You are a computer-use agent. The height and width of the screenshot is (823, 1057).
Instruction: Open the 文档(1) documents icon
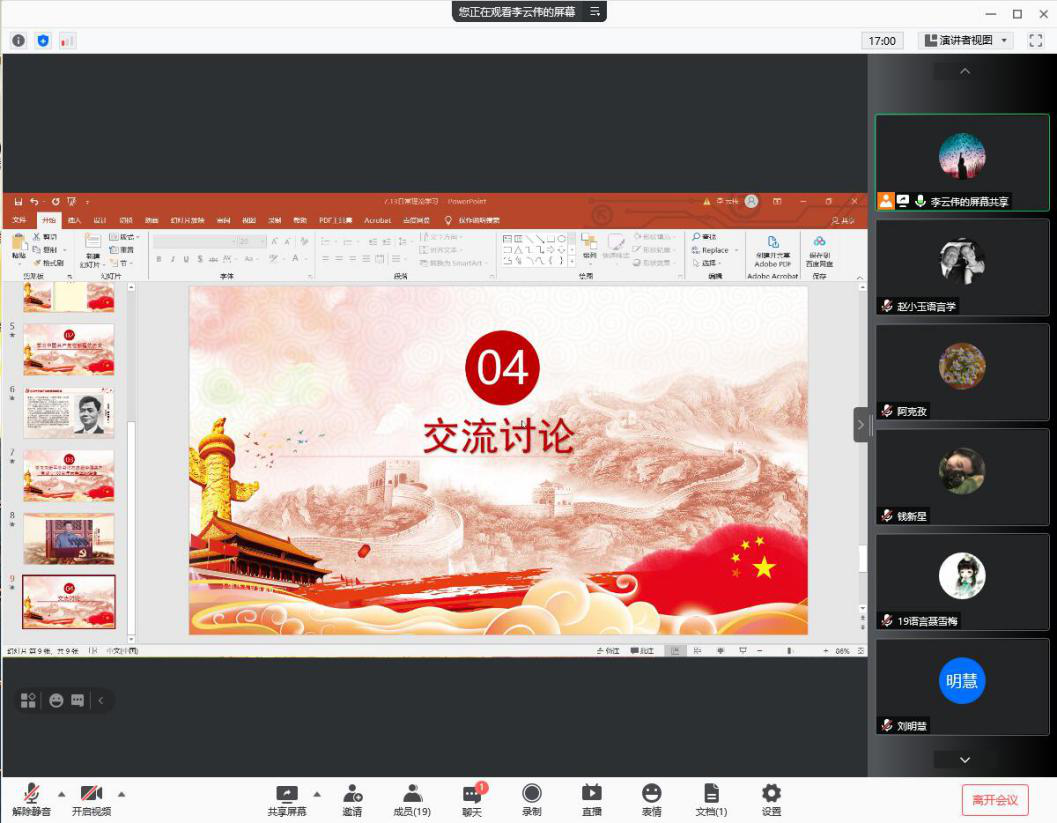[711, 800]
